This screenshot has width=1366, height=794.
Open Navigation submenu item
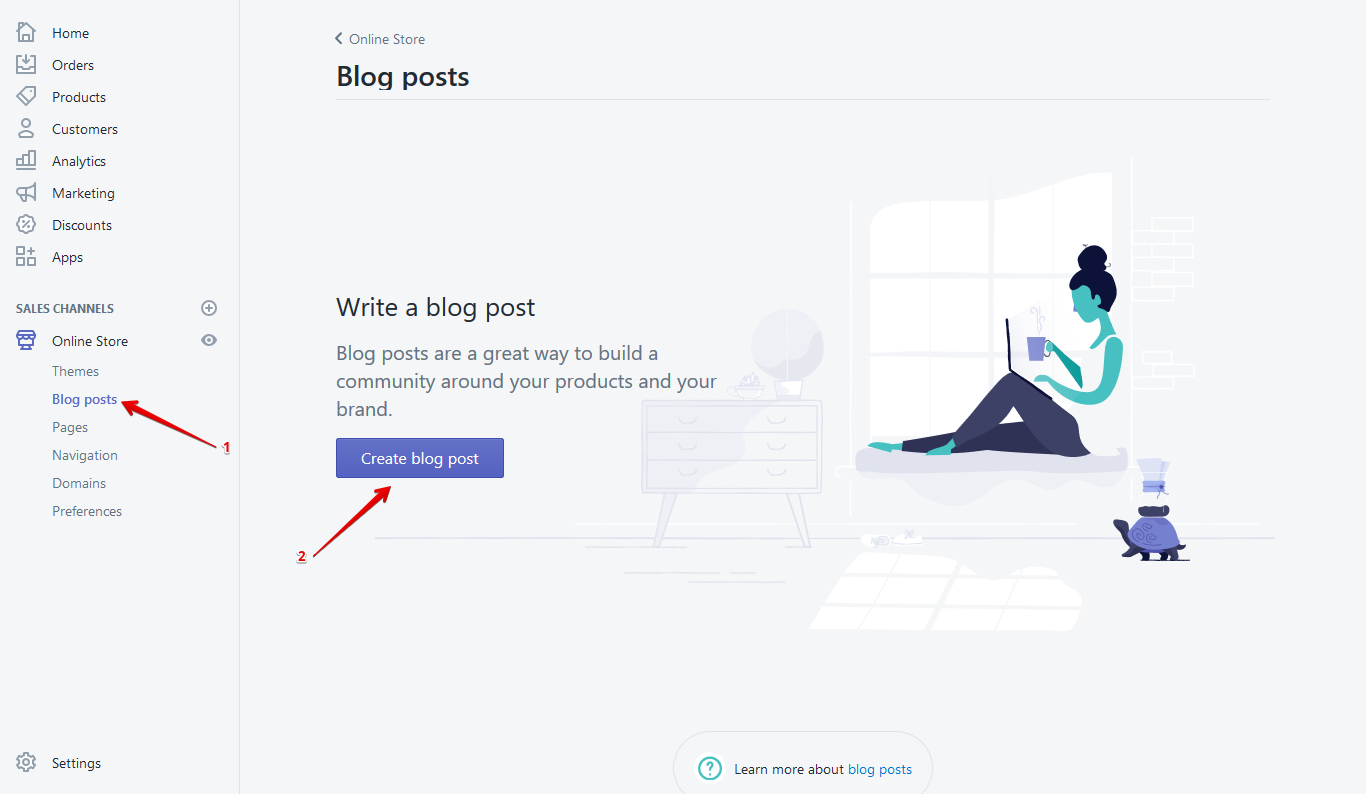tap(85, 455)
